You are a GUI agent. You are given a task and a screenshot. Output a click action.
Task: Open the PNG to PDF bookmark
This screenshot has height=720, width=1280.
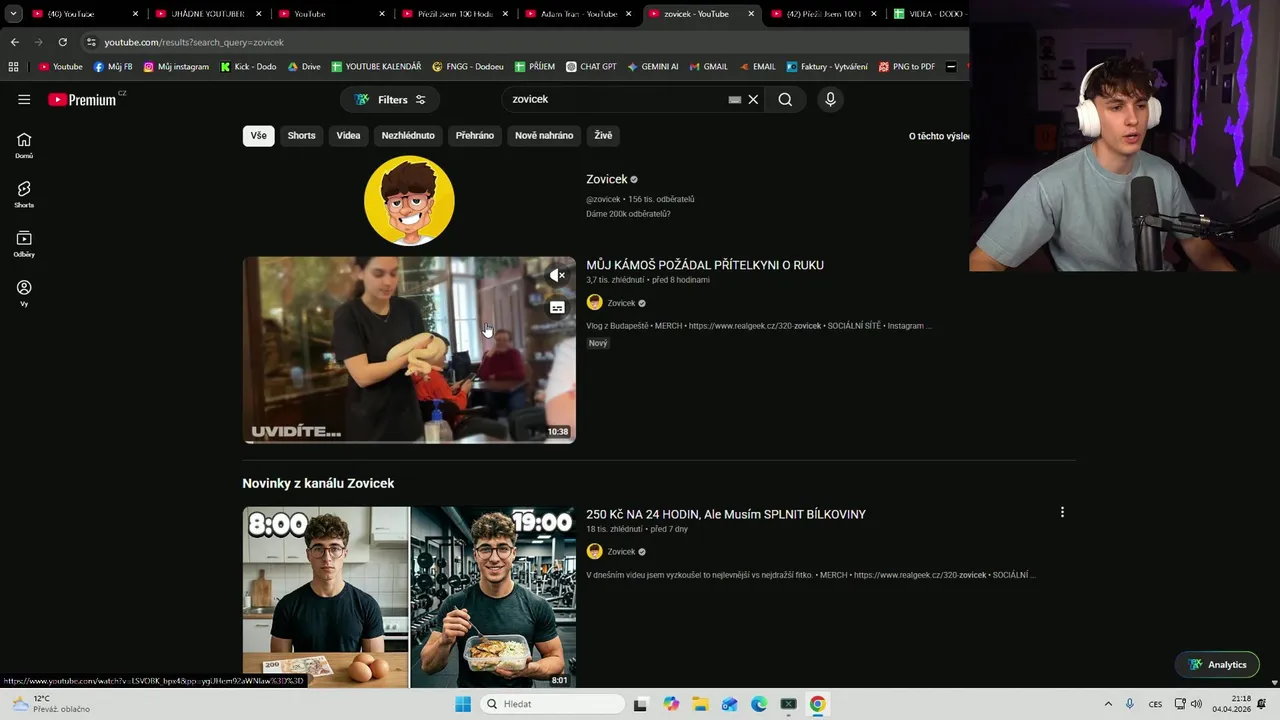point(907,67)
